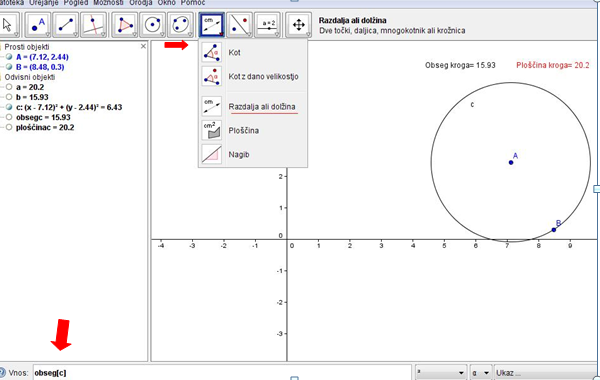The height and width of the screenshot is (380, 600).
Task: Expand the Point tool's submenu arrow
Action: [x=47, y=34]
